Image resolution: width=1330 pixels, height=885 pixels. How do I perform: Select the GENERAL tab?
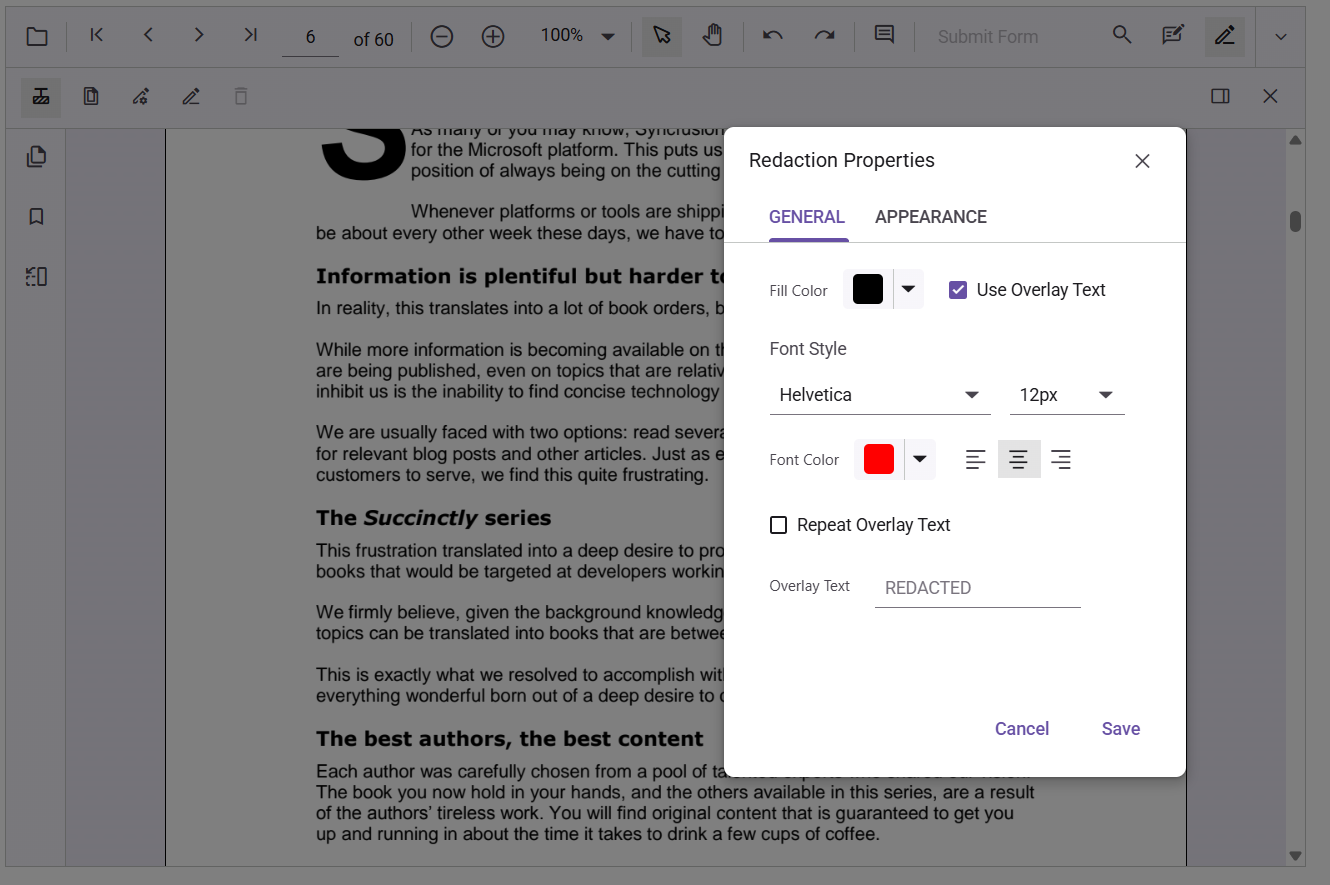click(x=807, y=217)
